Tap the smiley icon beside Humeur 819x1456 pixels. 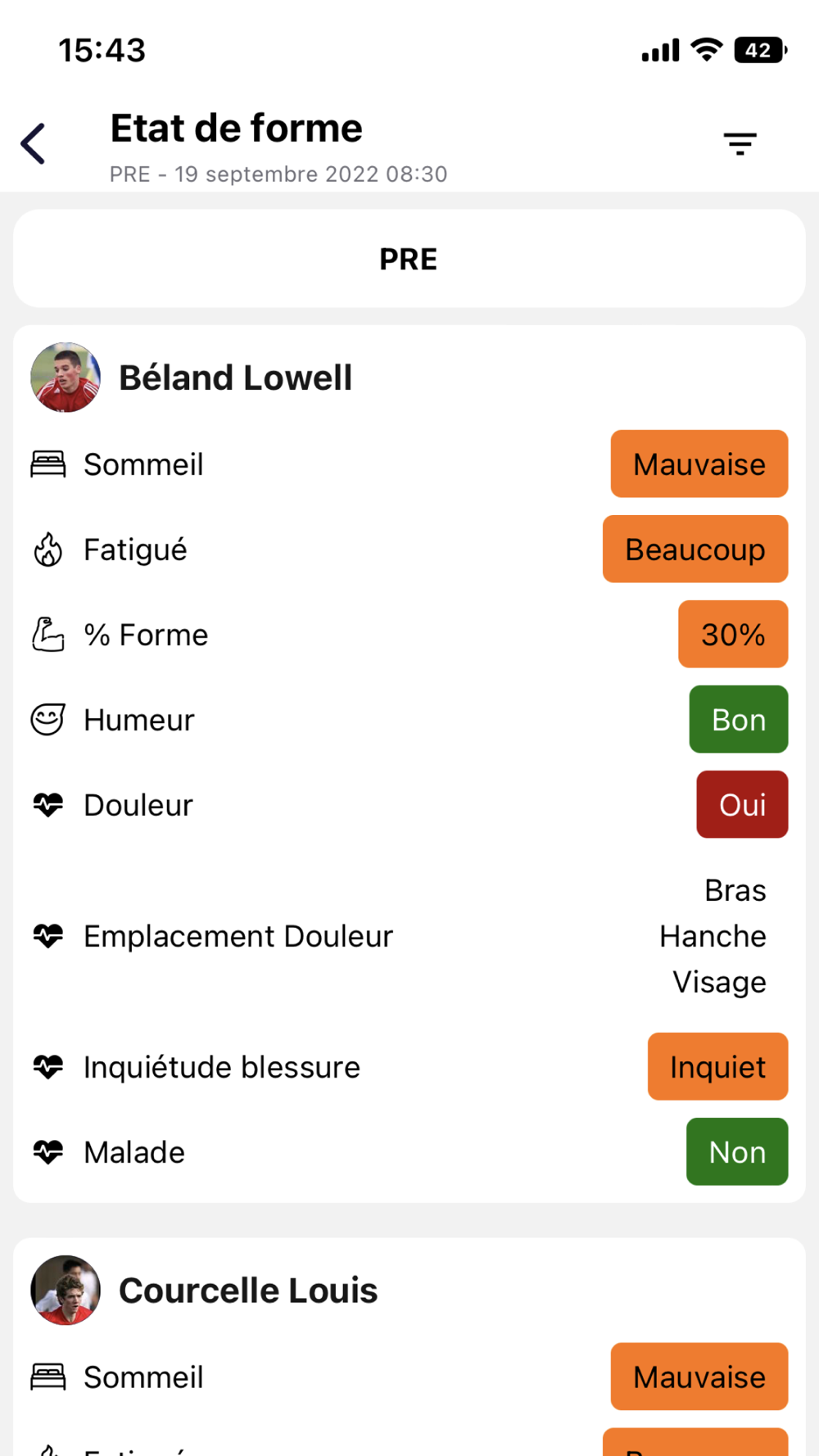coord(48,720)
